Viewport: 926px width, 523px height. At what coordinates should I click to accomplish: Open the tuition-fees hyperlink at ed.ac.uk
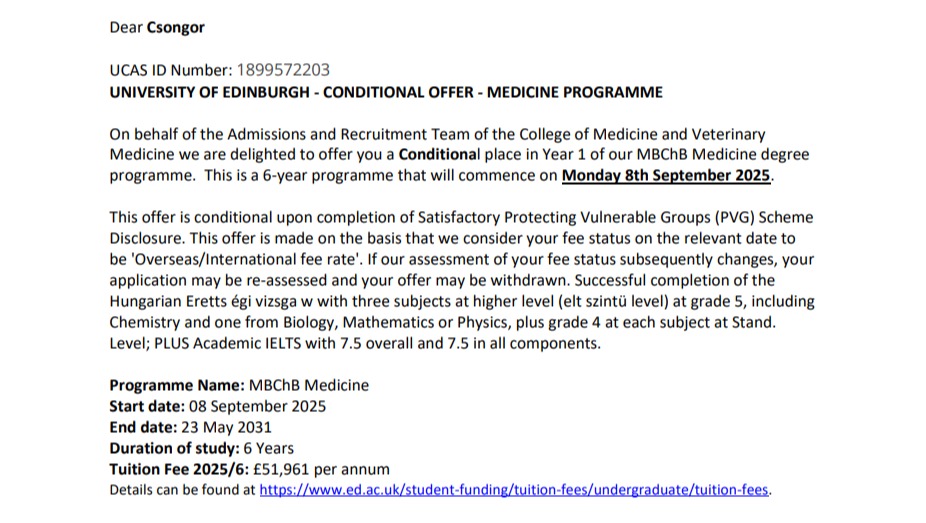514,490
